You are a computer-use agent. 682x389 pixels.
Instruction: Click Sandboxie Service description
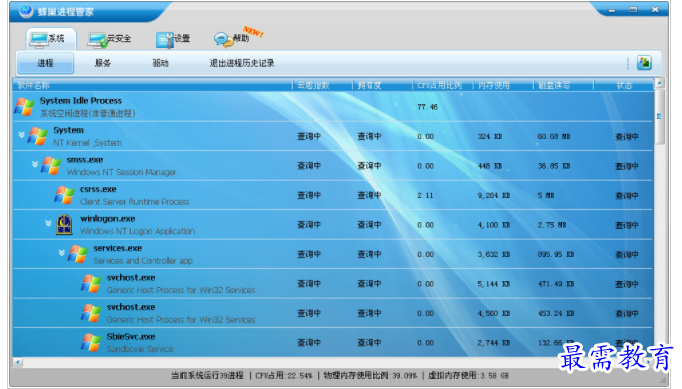click(x=140, y=349)
